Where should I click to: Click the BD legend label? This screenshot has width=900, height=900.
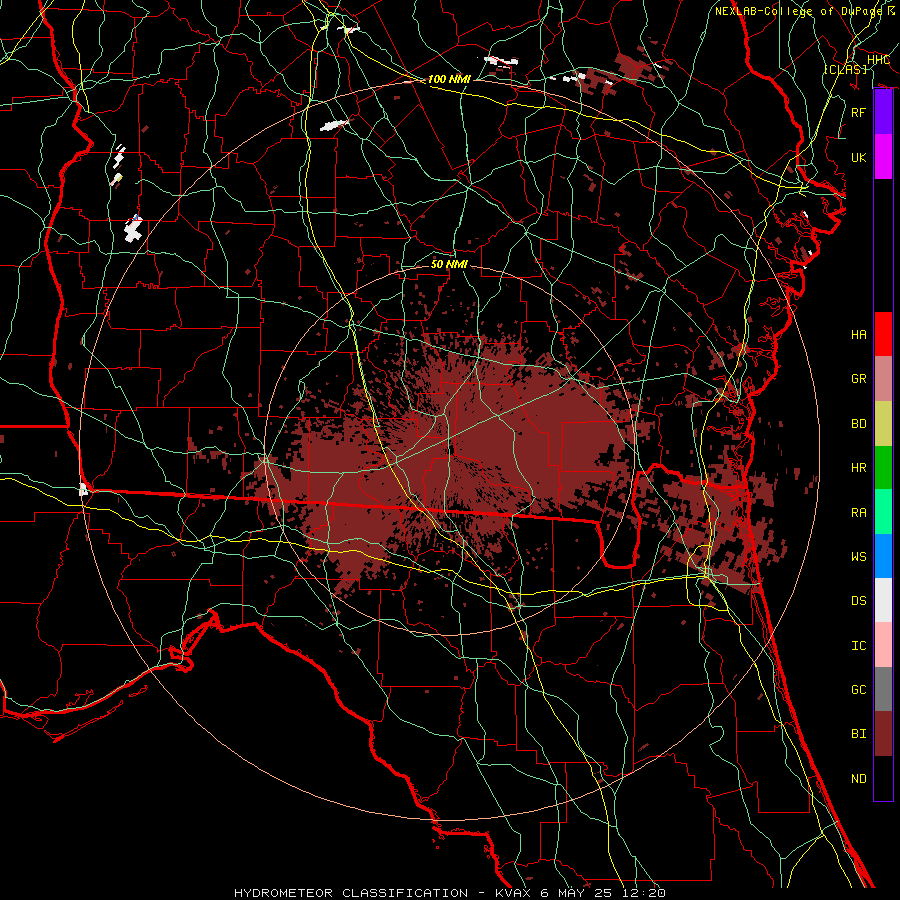pos(858,424)
